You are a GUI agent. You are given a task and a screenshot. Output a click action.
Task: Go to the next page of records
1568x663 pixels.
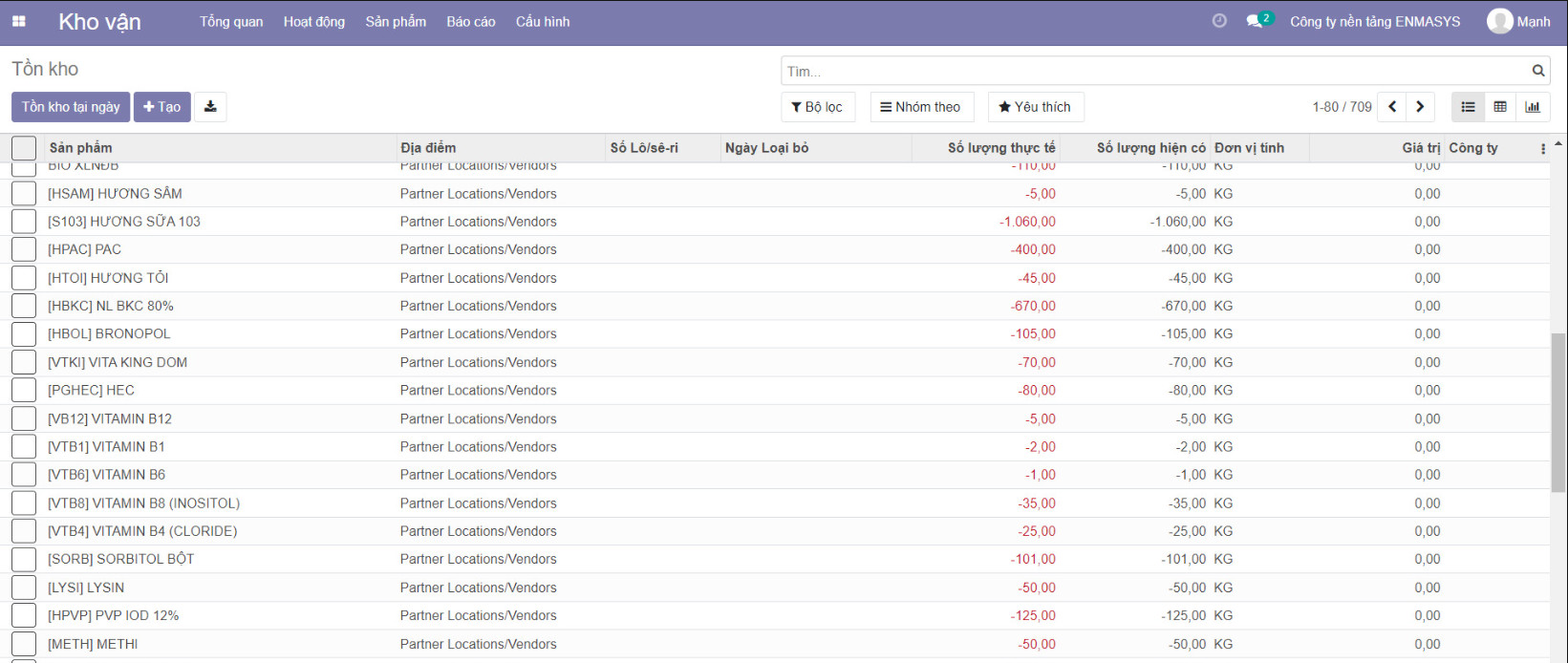[1420, 107]
